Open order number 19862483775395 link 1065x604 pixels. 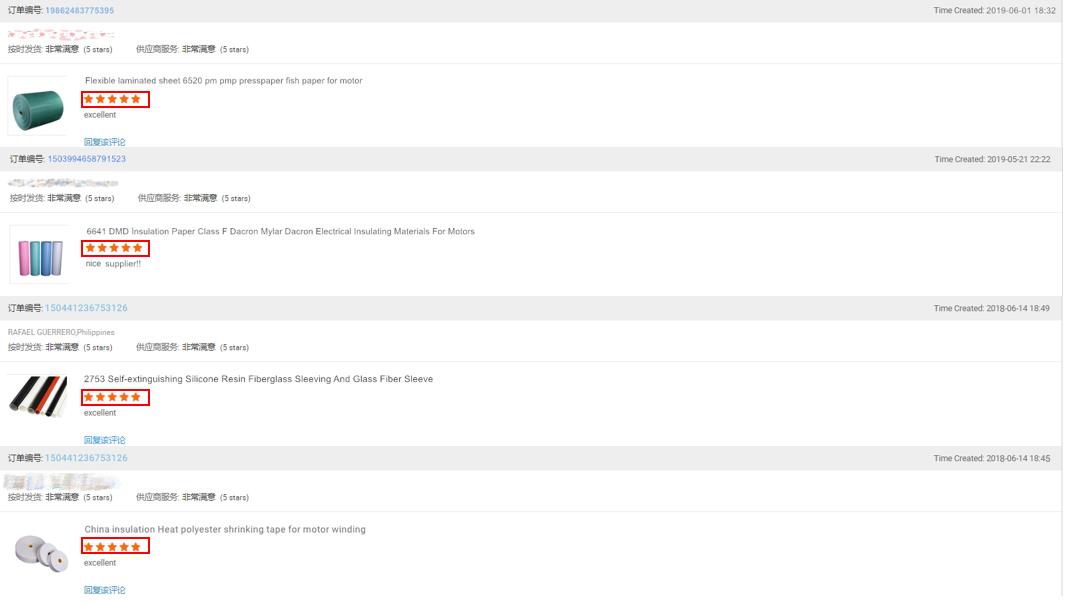tap(79, 11)
